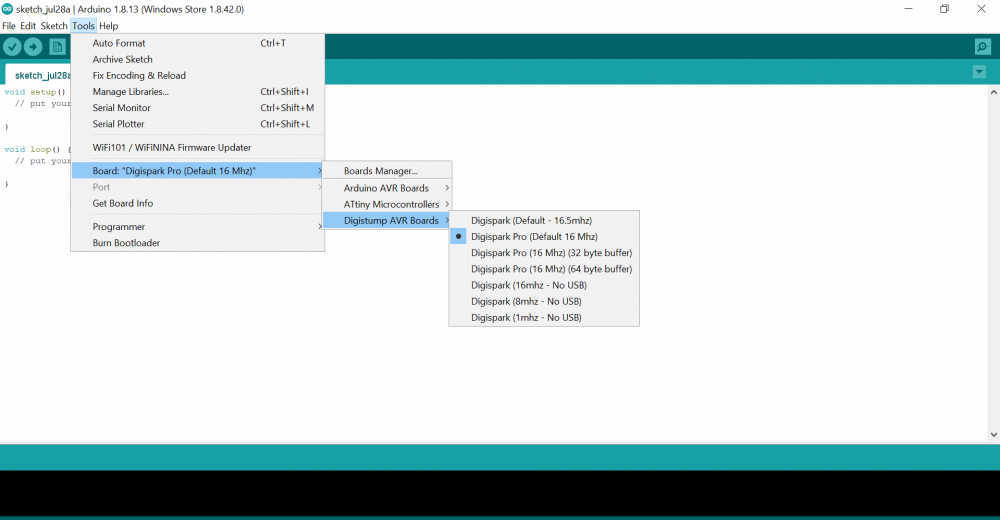Select Digispark (1mhz - No USB) board

pyautogui.click(x=544, y=318)
